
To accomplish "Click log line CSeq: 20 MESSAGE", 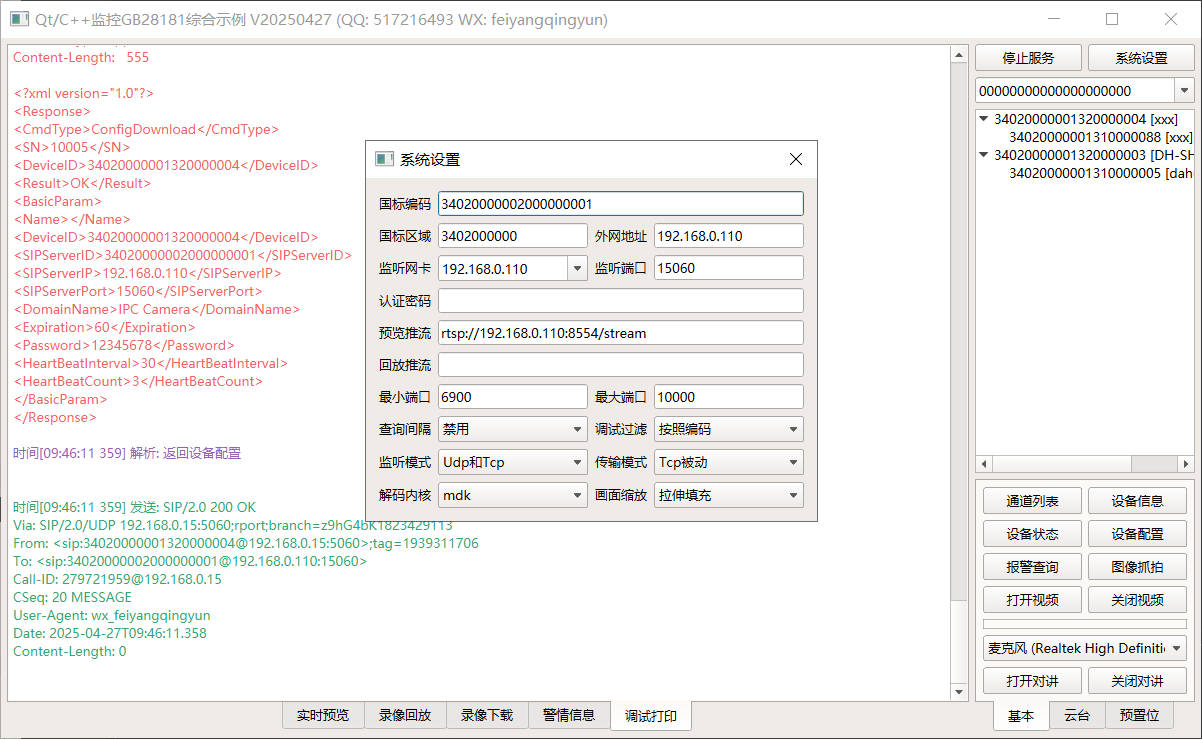I will (72, 597).
